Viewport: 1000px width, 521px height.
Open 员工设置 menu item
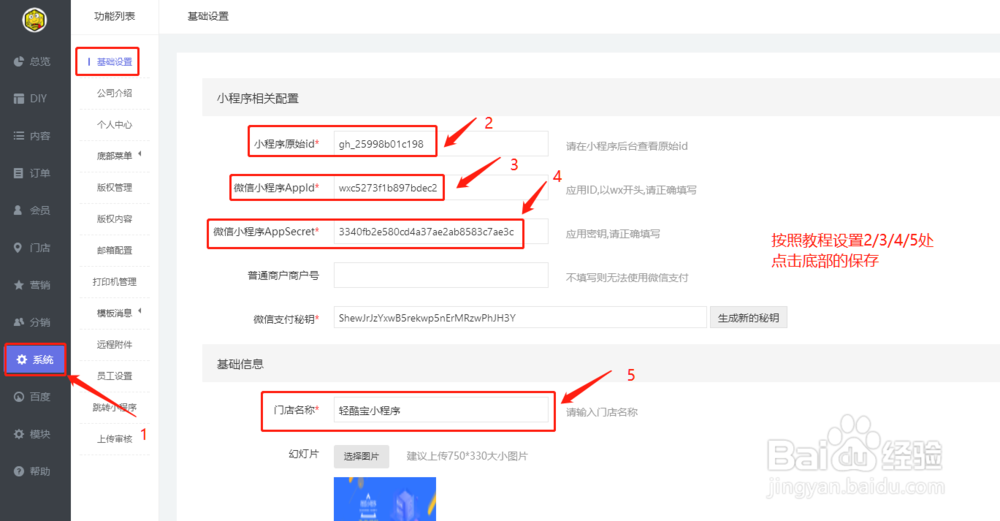[x=114, y=376]
